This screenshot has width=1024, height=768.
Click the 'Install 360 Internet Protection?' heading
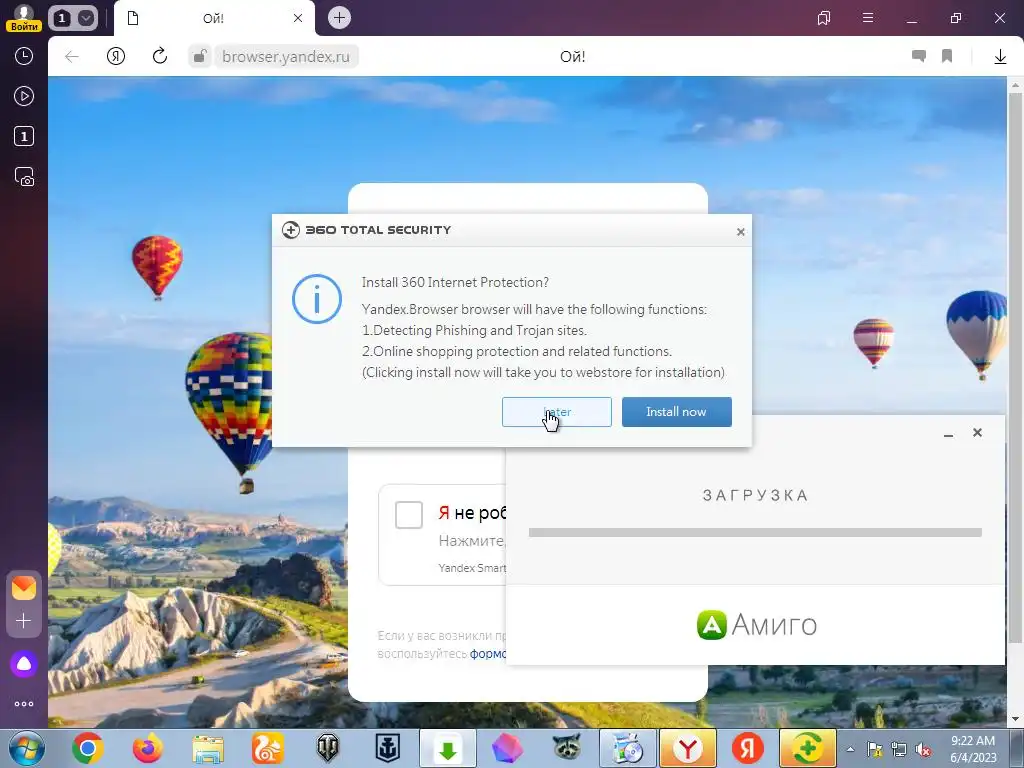(x=455, y=282)
